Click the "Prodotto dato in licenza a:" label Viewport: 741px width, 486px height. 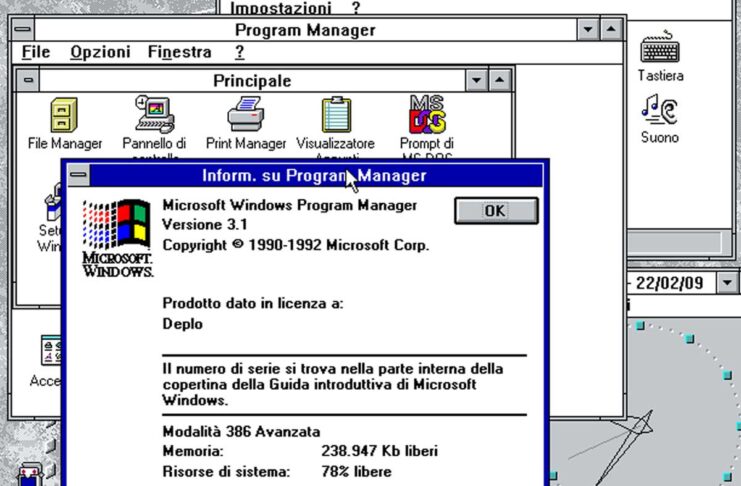click(x=253, y=304)
